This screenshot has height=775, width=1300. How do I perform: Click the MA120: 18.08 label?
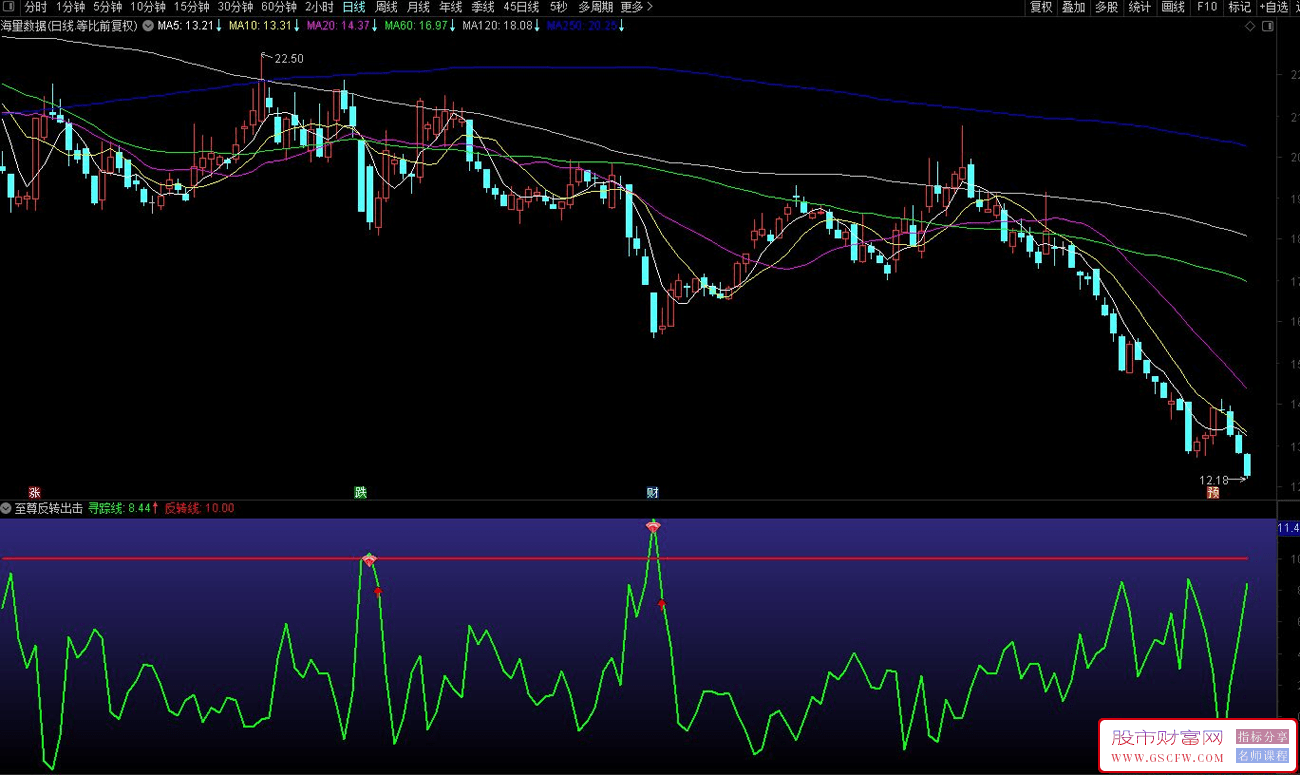pyautogui.click(x=497, y=26)
